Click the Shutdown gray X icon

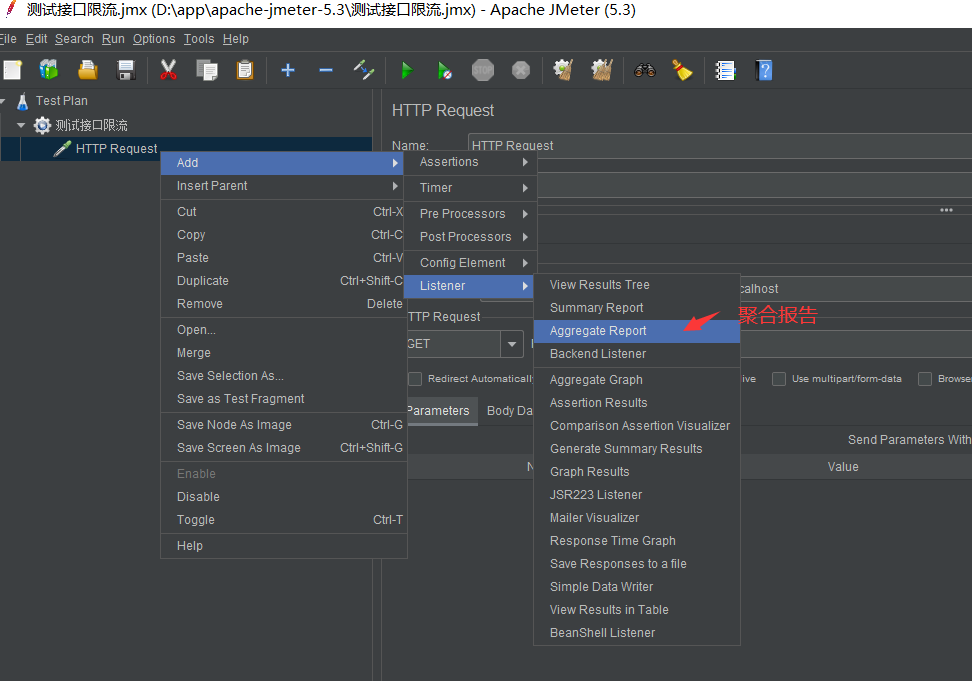[x=521, y=70]
